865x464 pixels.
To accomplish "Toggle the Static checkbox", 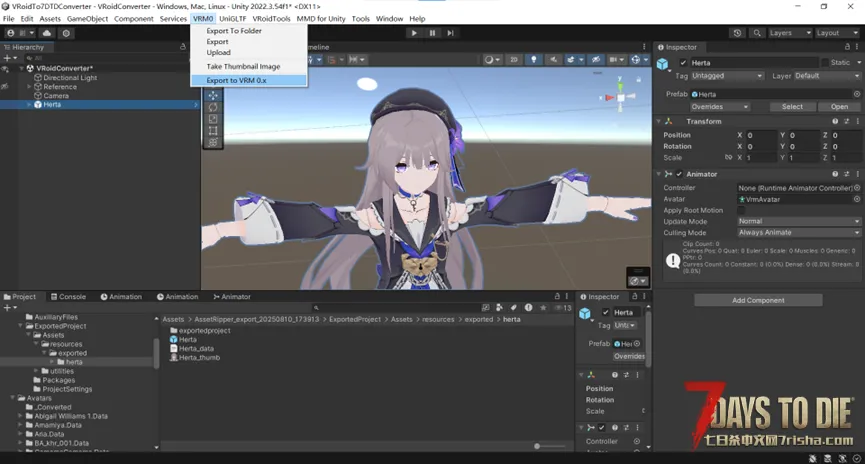I will point(825,63).
